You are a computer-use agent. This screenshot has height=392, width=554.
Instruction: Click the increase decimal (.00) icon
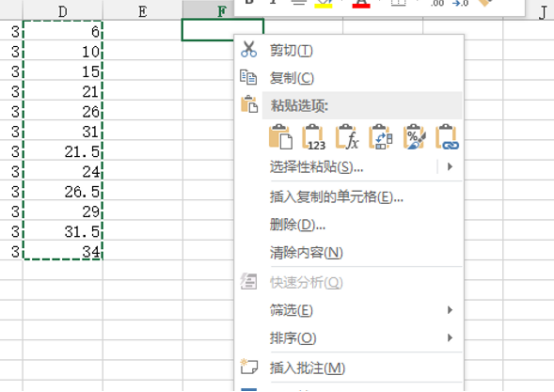point(437,4)
